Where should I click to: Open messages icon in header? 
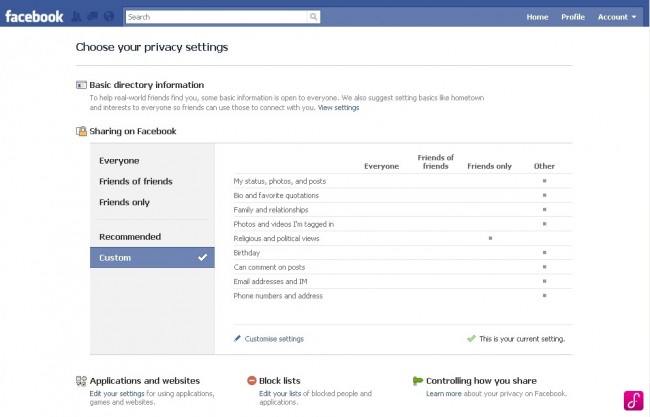click(92, 17)
